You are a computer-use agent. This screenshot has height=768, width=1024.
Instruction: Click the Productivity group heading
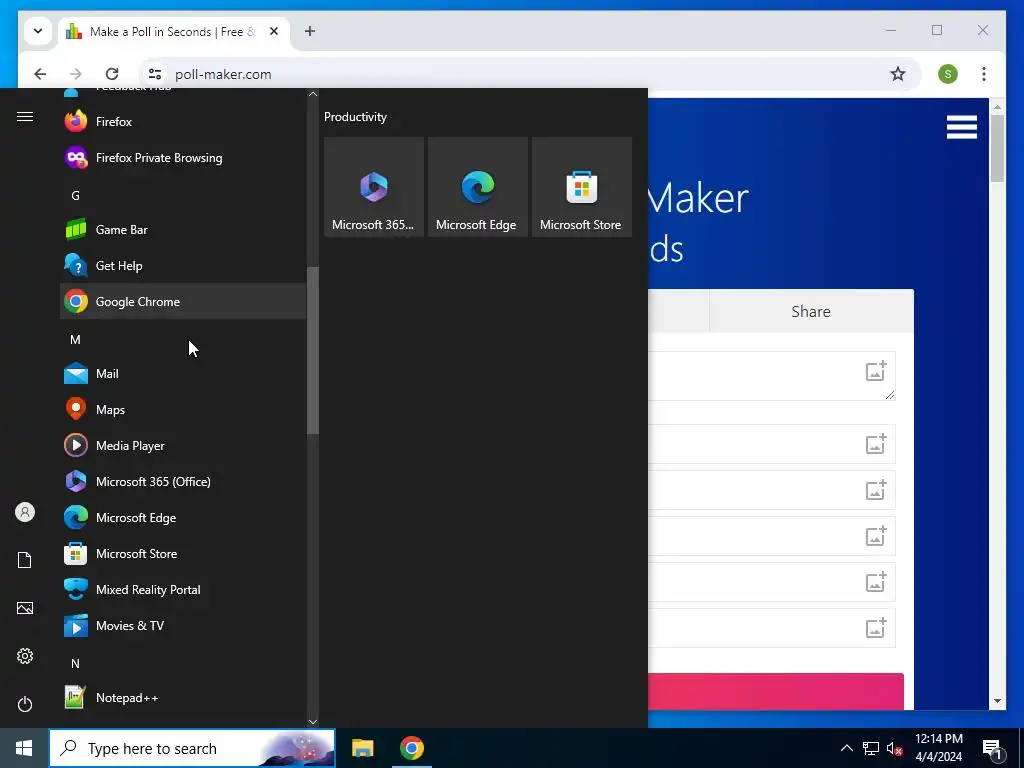click(x=355, y=117)
